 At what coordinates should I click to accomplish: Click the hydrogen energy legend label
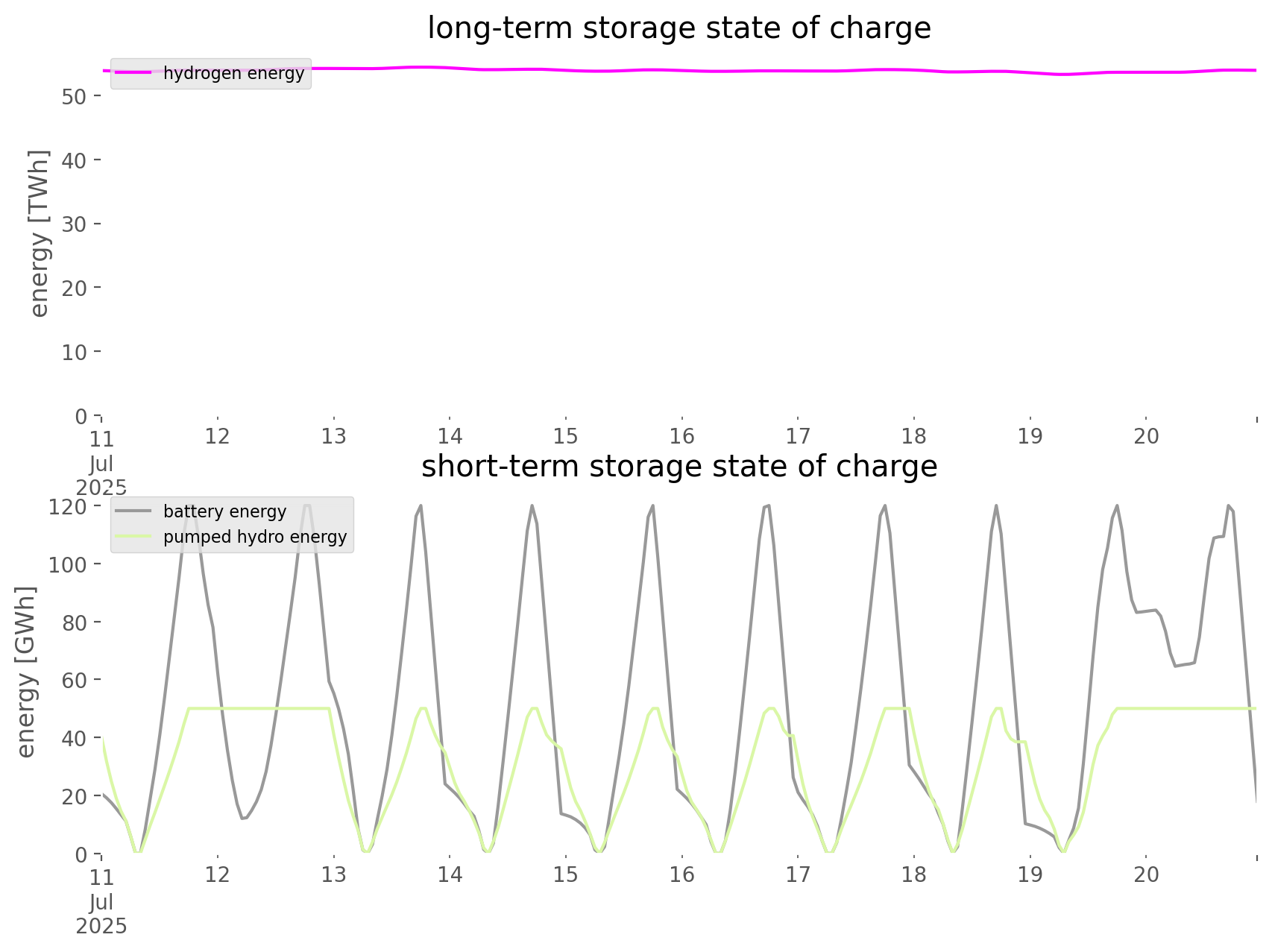pos(233,74)
